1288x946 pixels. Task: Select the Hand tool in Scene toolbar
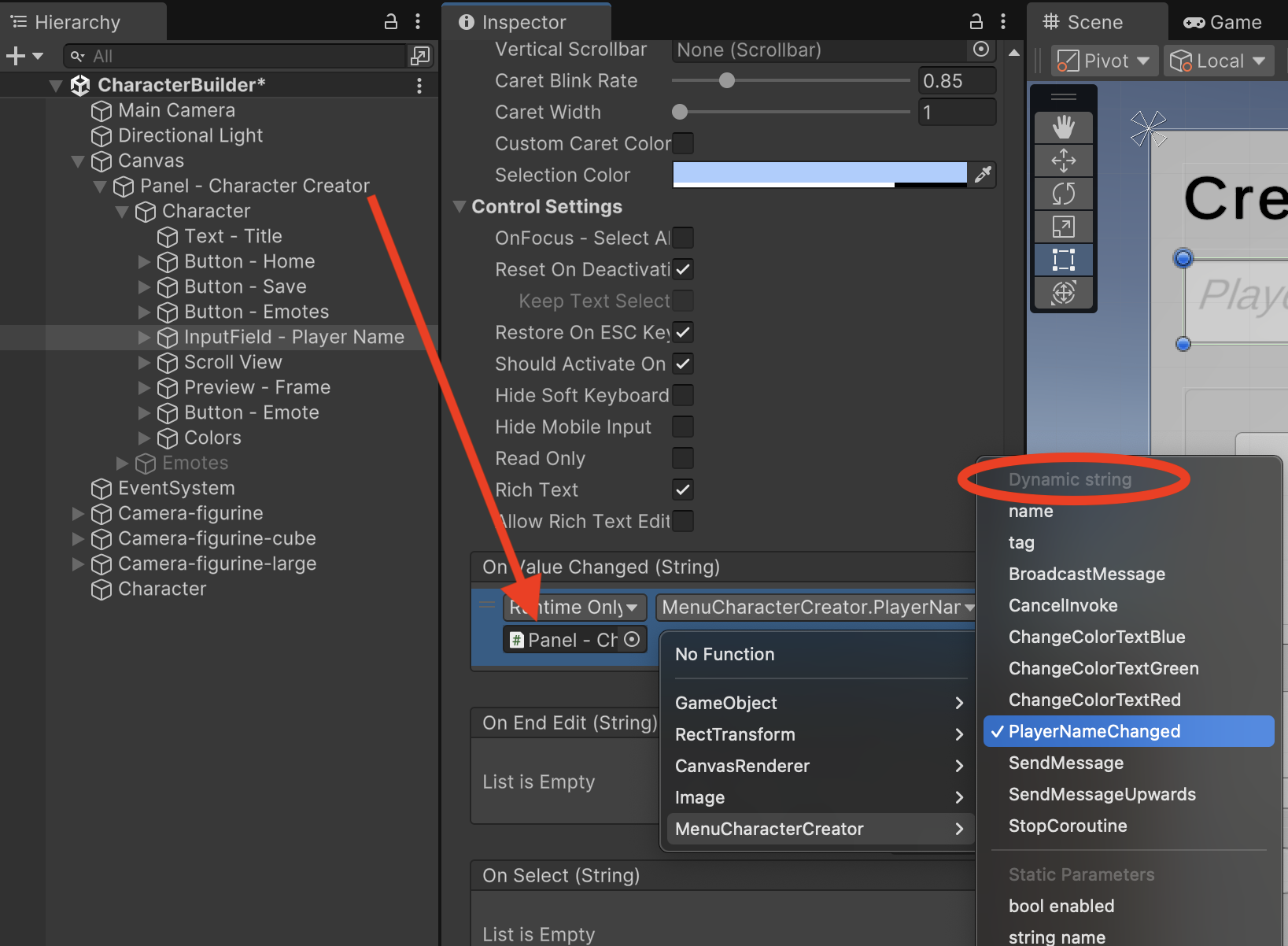[1063, 127]
